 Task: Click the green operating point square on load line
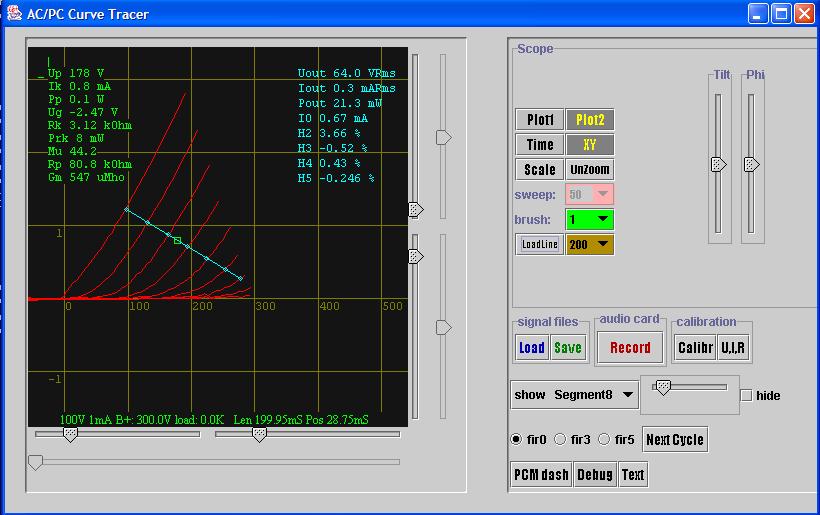click(178, 241)
